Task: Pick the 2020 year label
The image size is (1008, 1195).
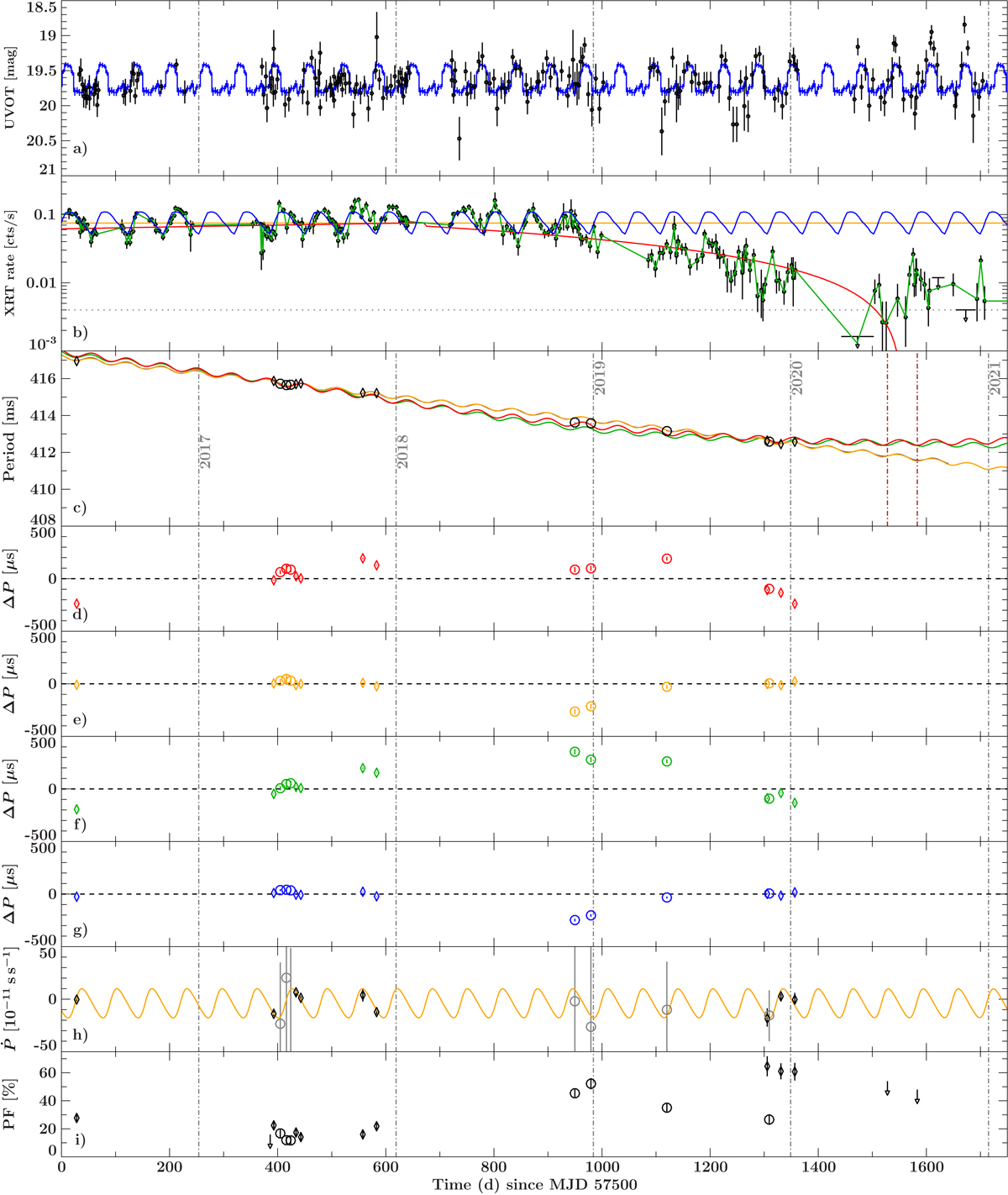Action: point(798,378)
